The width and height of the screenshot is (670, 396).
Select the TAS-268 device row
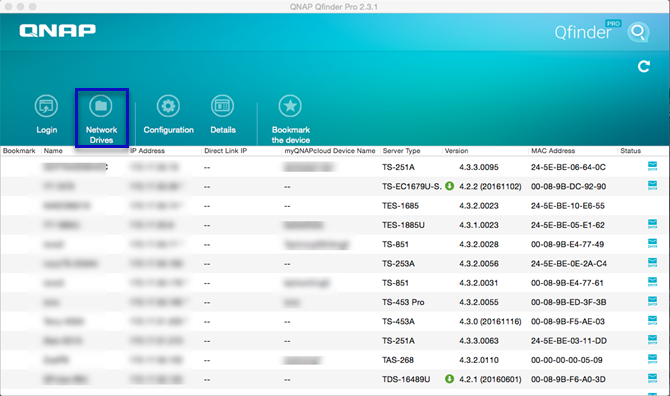point(335,360)
